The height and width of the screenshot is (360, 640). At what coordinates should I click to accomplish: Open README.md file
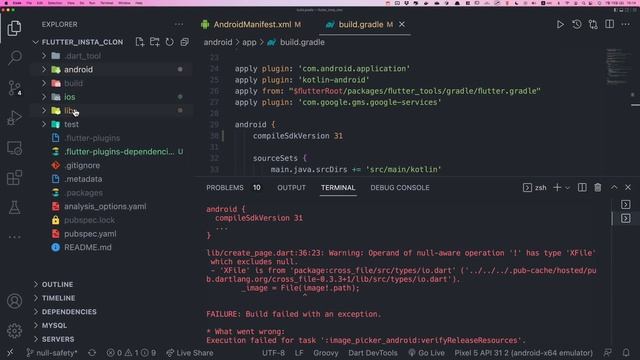[x=88, y=247]
